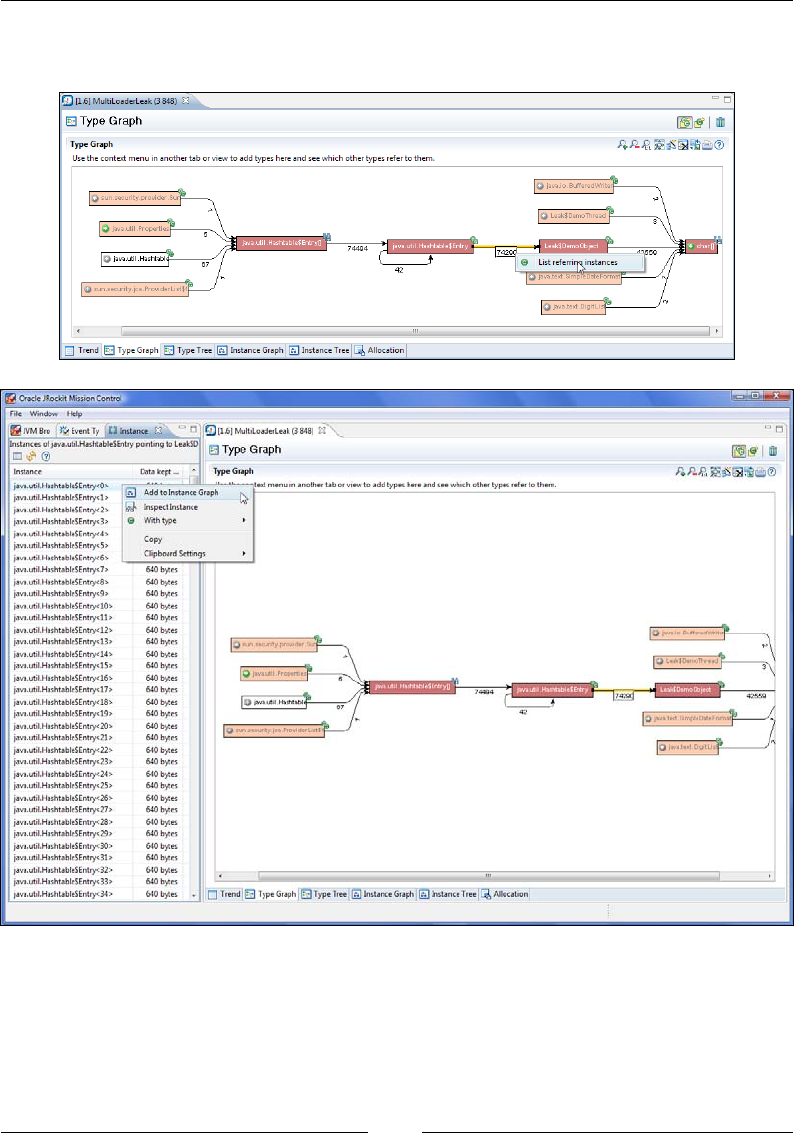Click table settings icon in Instance view toolbar
This screenshot has width=794, height=1142.
(x=17, y=457)
